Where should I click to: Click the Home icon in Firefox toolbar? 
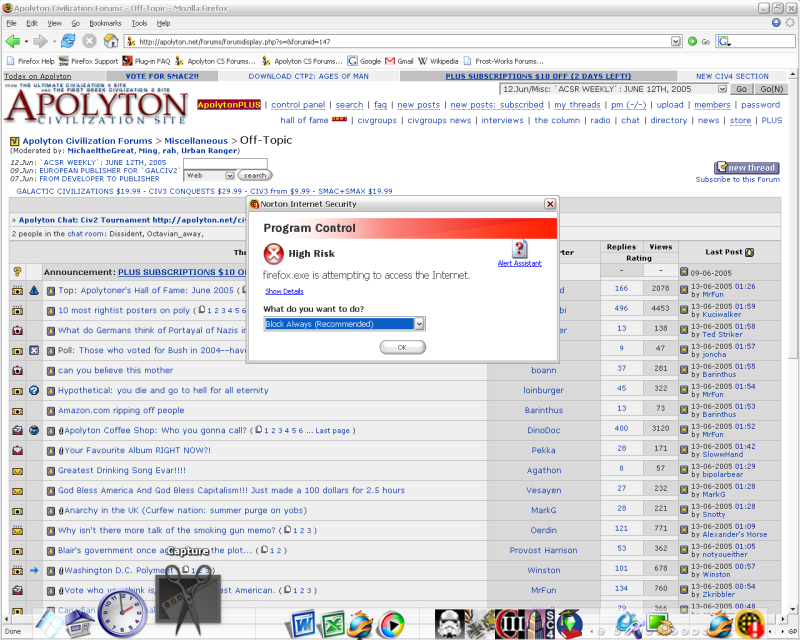point(110,41)
